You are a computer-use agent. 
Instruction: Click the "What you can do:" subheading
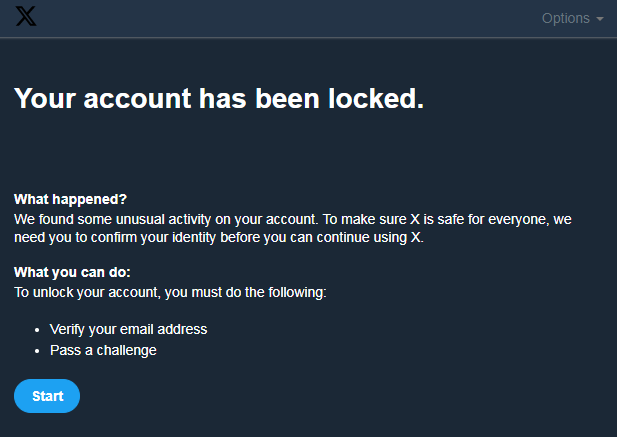[x=72, y=272]
